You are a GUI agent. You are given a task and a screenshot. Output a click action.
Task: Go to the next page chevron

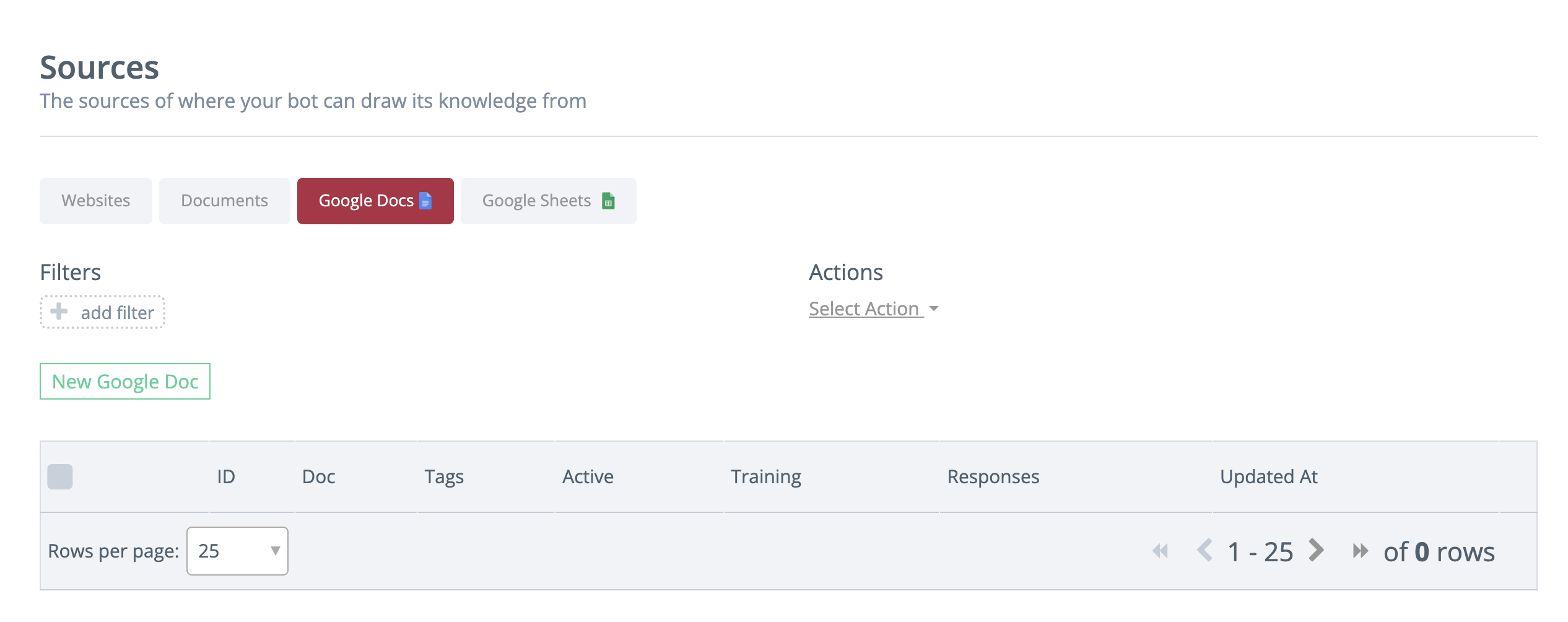click(x=1317, y=550)
